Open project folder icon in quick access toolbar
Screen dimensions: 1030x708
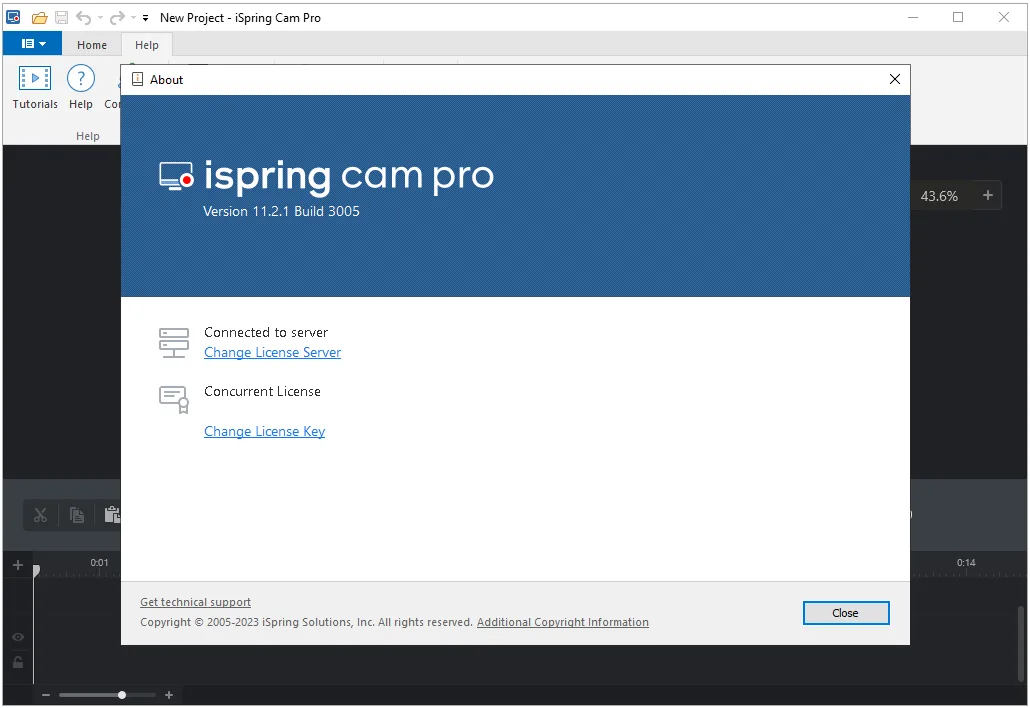pos(39,18)
